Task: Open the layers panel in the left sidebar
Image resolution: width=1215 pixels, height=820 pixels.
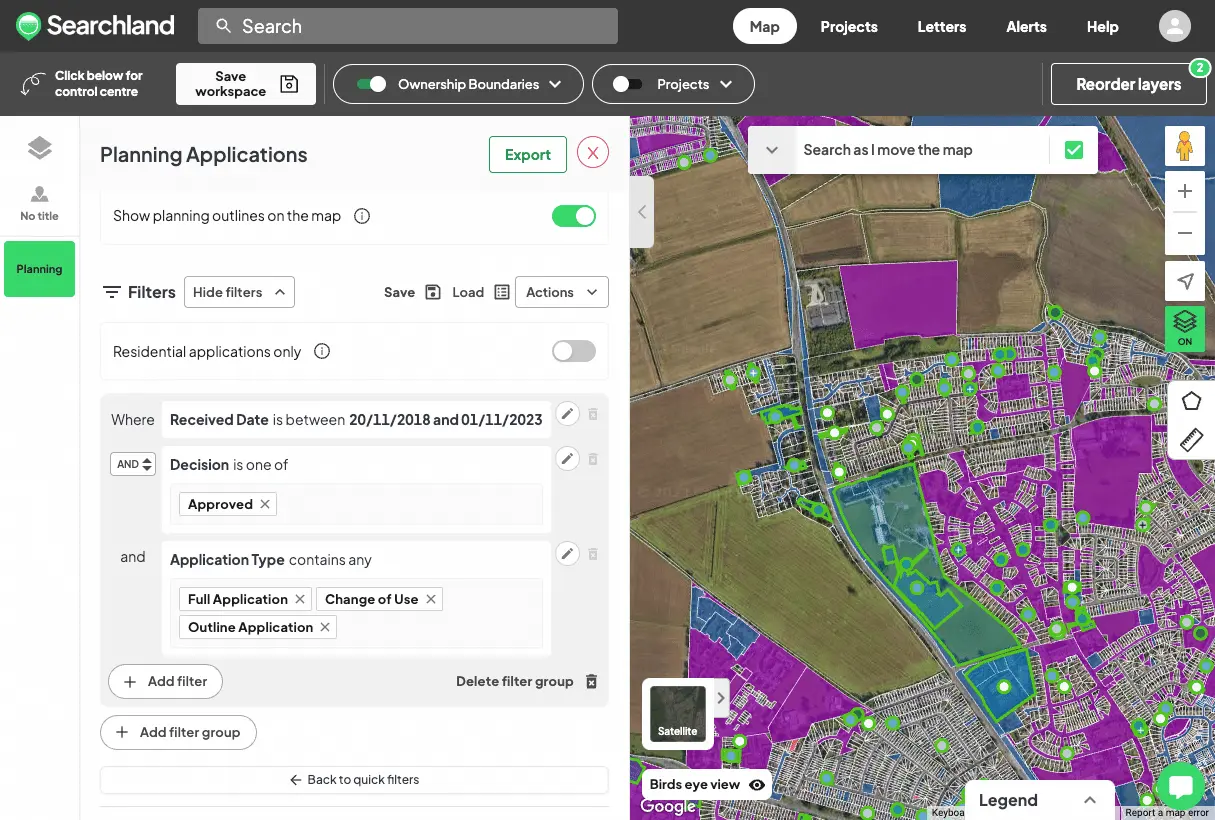Action: 39,146
